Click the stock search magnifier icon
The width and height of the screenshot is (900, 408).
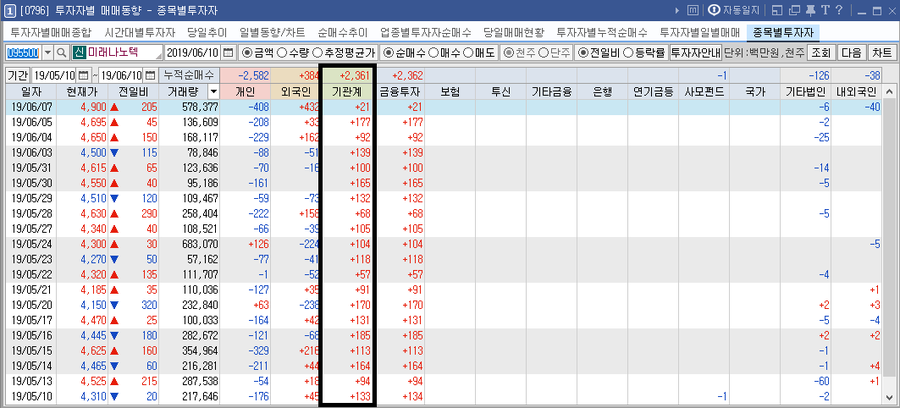[60, 53]
